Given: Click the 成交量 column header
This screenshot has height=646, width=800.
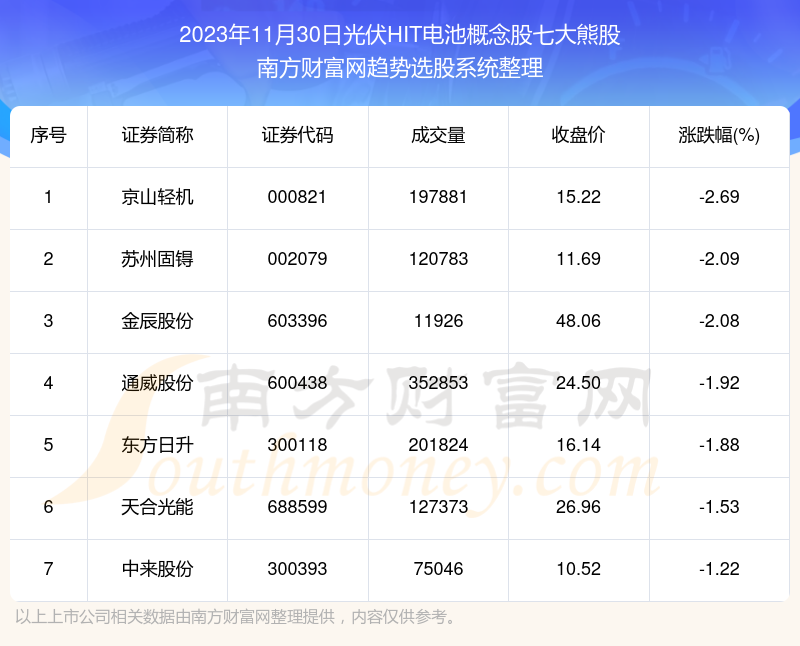Looking at the screenshot, I should pos(438,136).
